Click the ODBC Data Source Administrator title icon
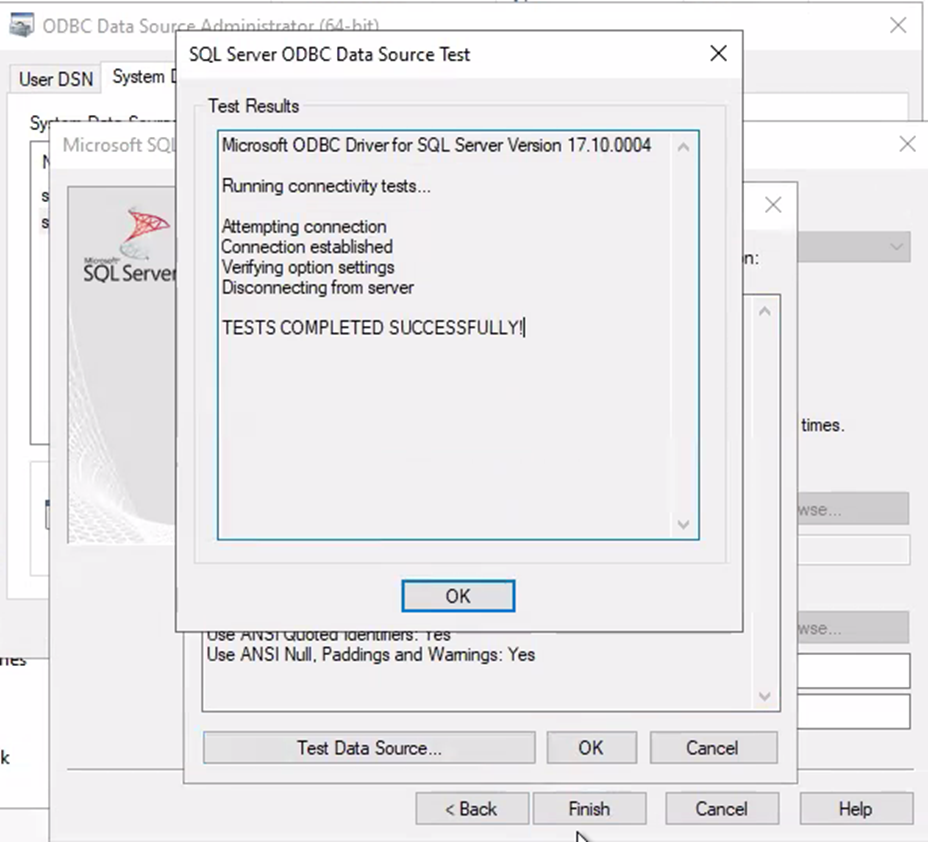928x842 pixels. 22,25
